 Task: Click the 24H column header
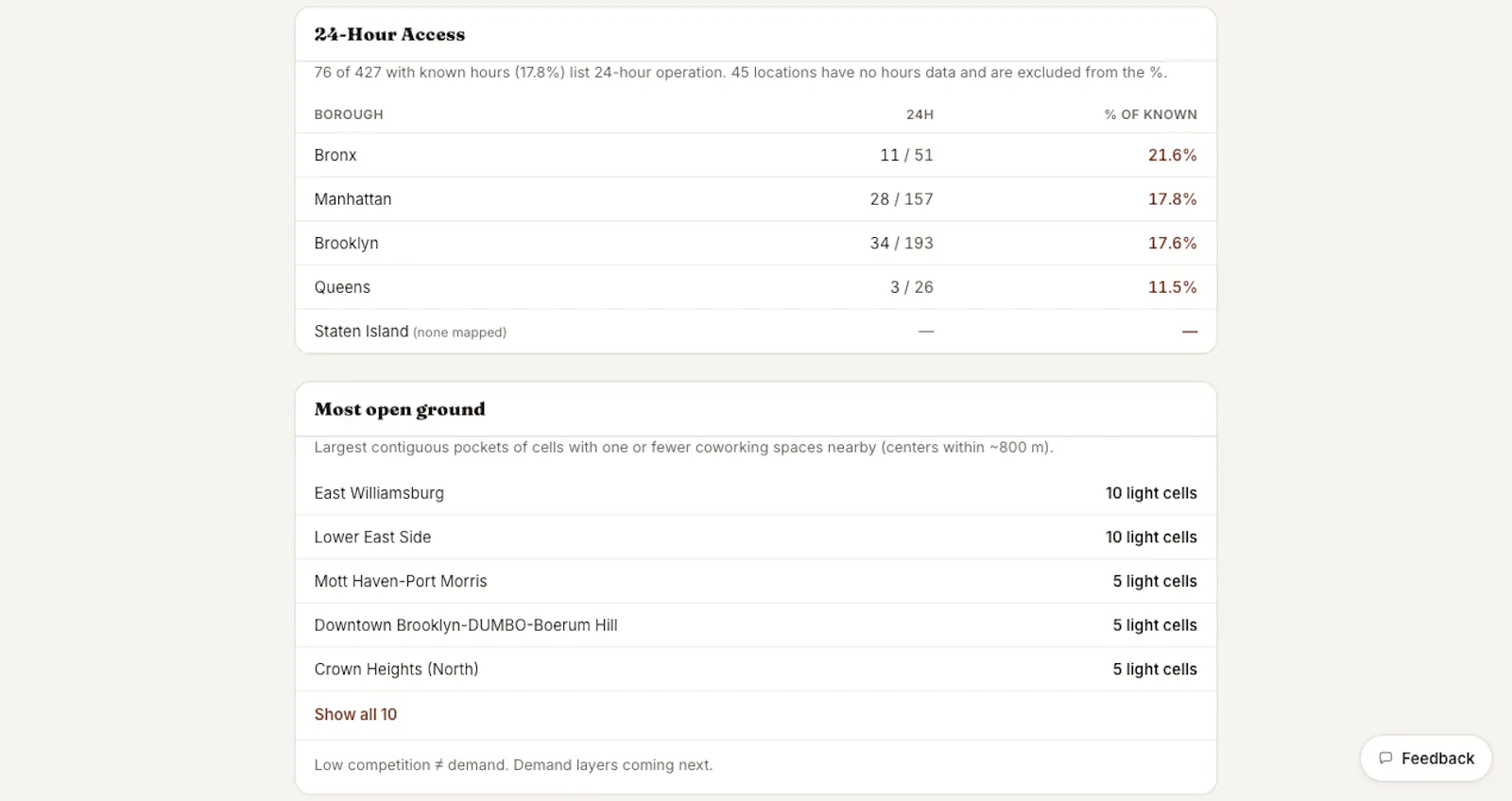(x=919, y=114)
